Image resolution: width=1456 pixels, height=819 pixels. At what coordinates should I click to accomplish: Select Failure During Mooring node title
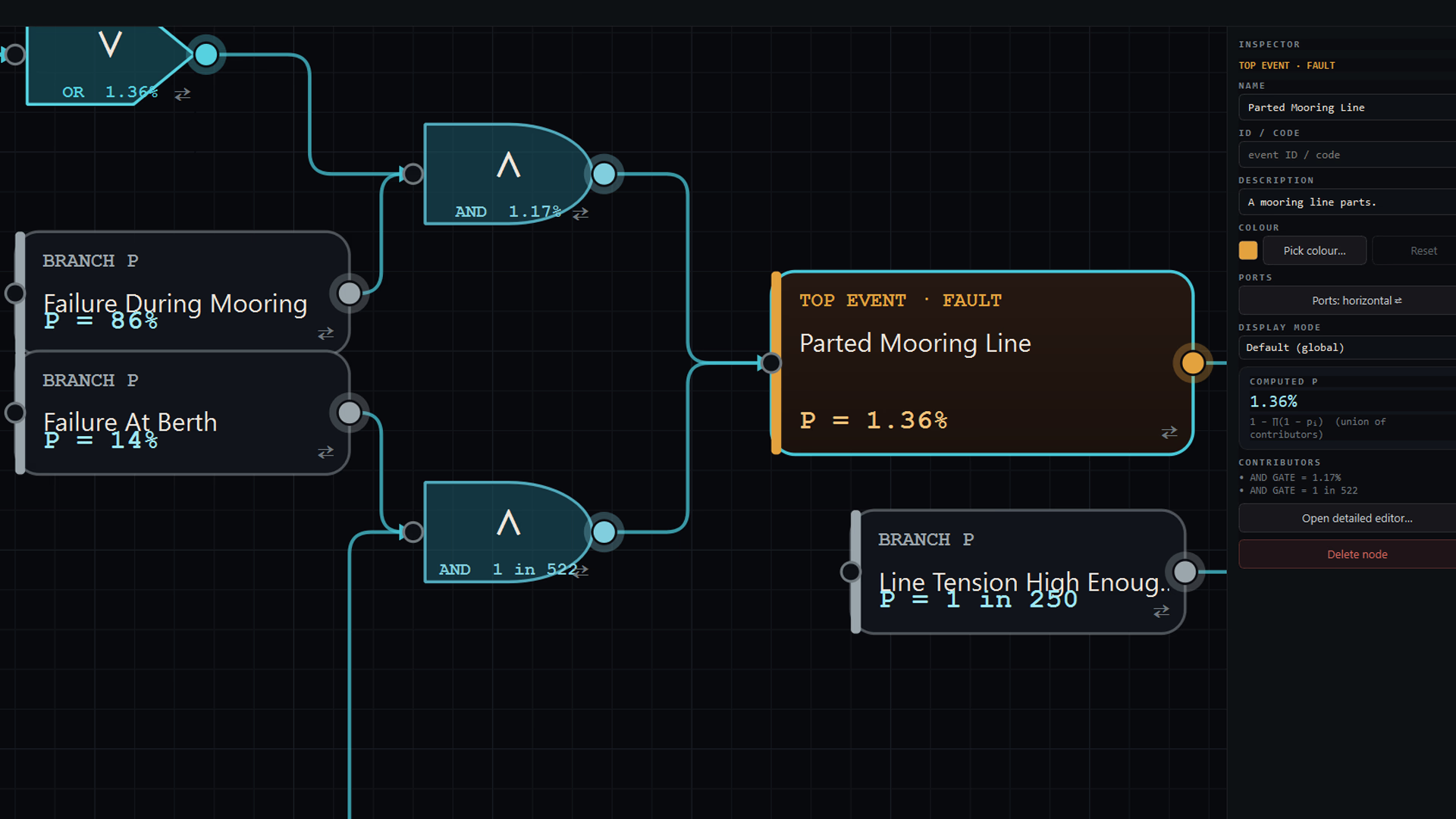pos(175,303)
